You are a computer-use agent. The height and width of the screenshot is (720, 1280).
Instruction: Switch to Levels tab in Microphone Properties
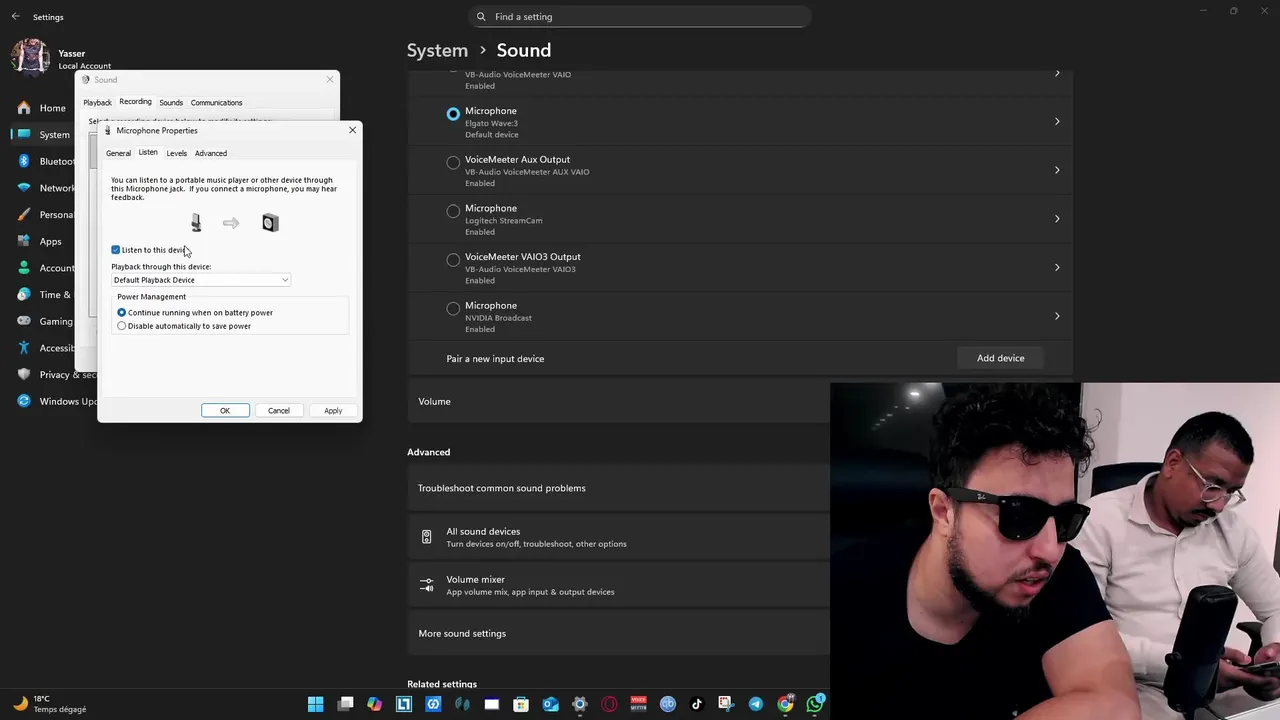click(x=176, y=153)
